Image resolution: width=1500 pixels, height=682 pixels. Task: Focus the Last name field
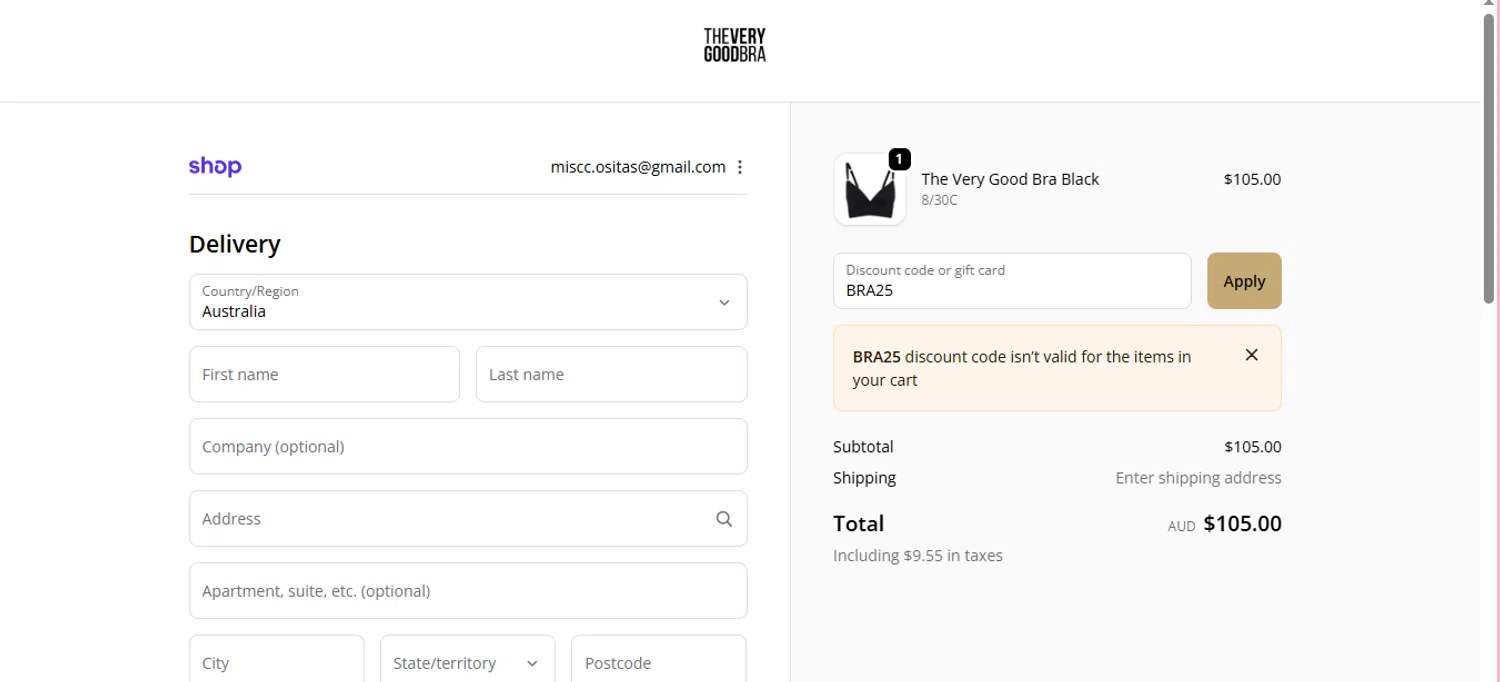pos(611,374)
